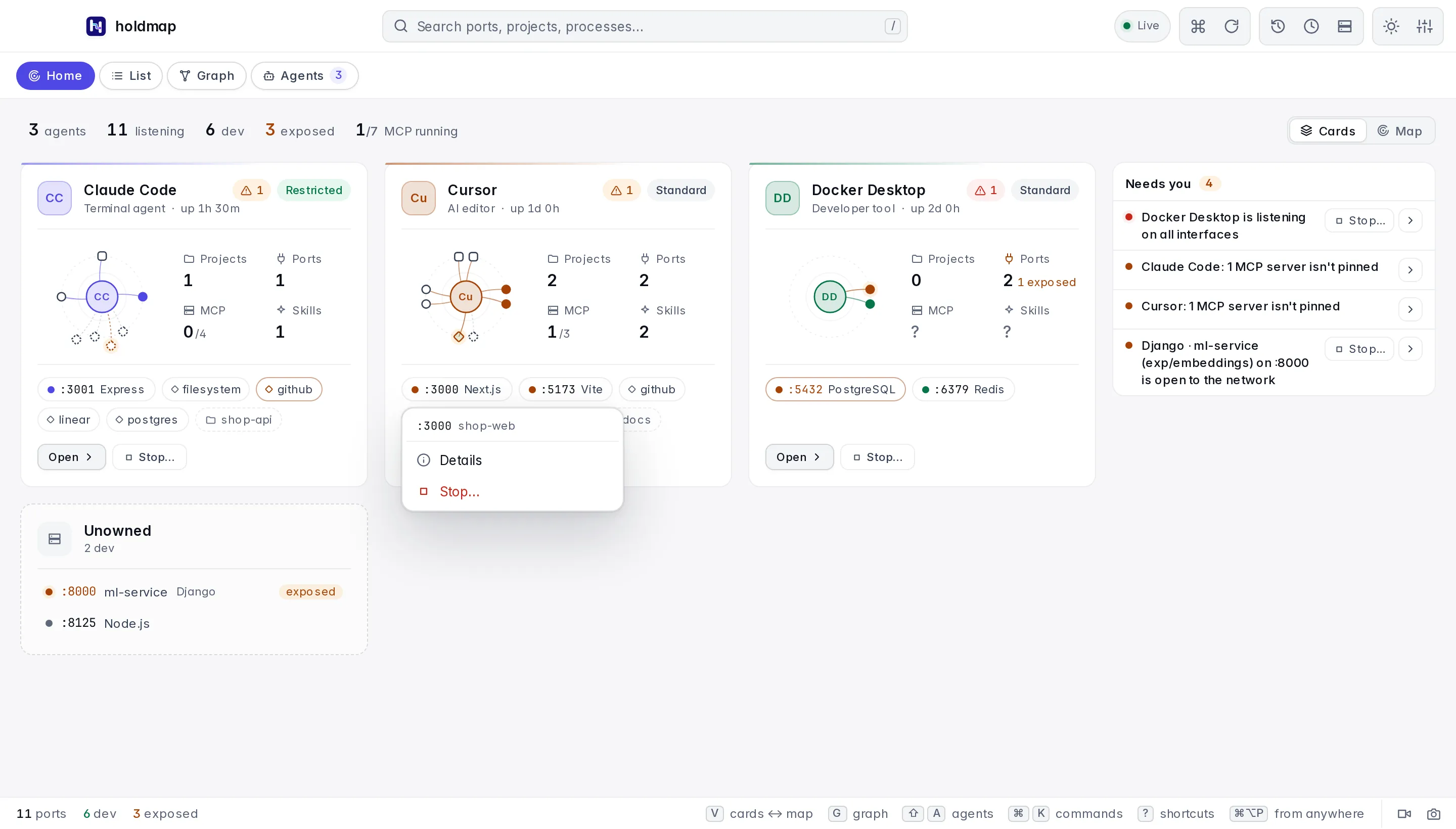Click the video record icon in status bar
Screen dimensions: 1456x829
point(1404,814)
